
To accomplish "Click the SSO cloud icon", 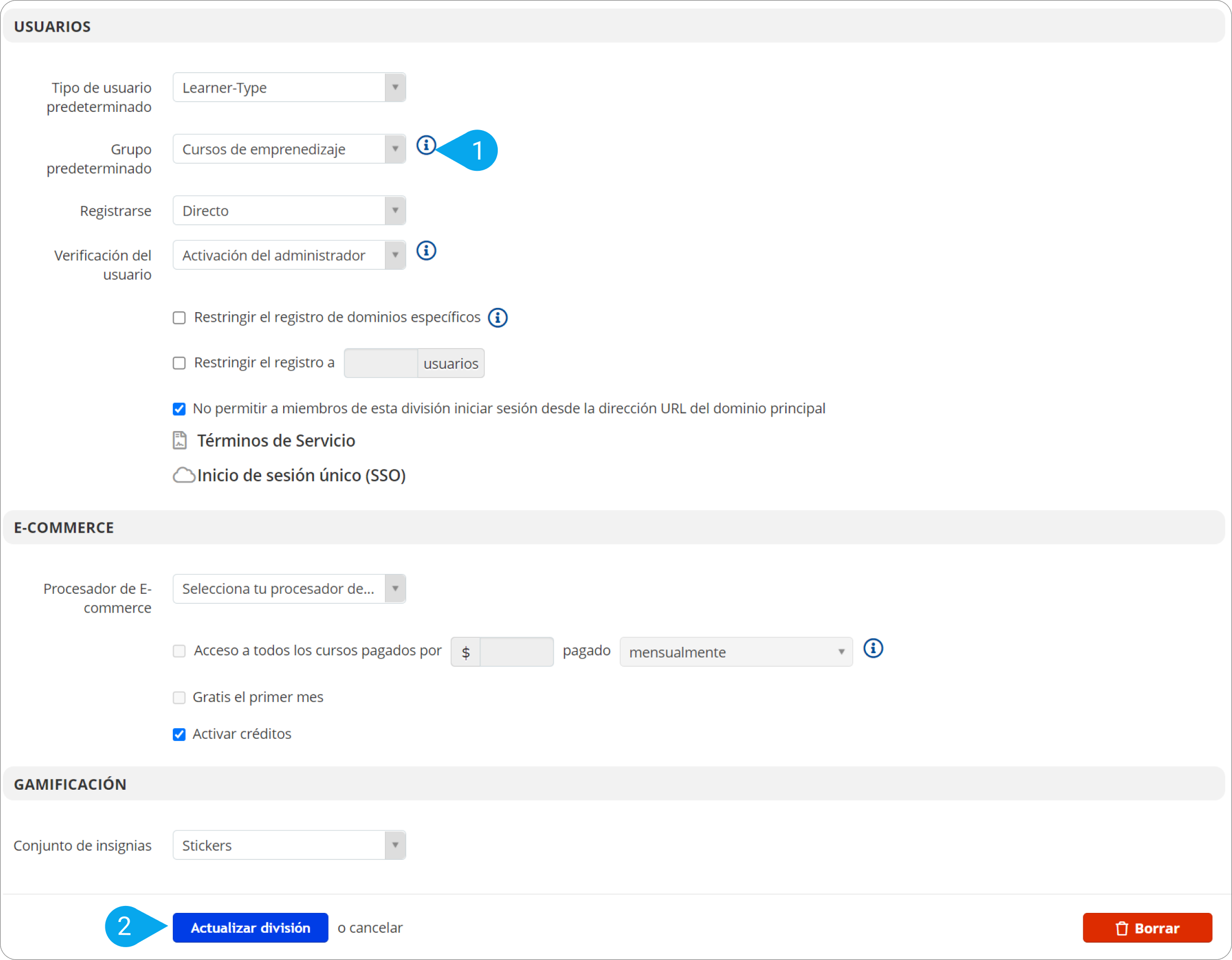I will tap(184, 475).
